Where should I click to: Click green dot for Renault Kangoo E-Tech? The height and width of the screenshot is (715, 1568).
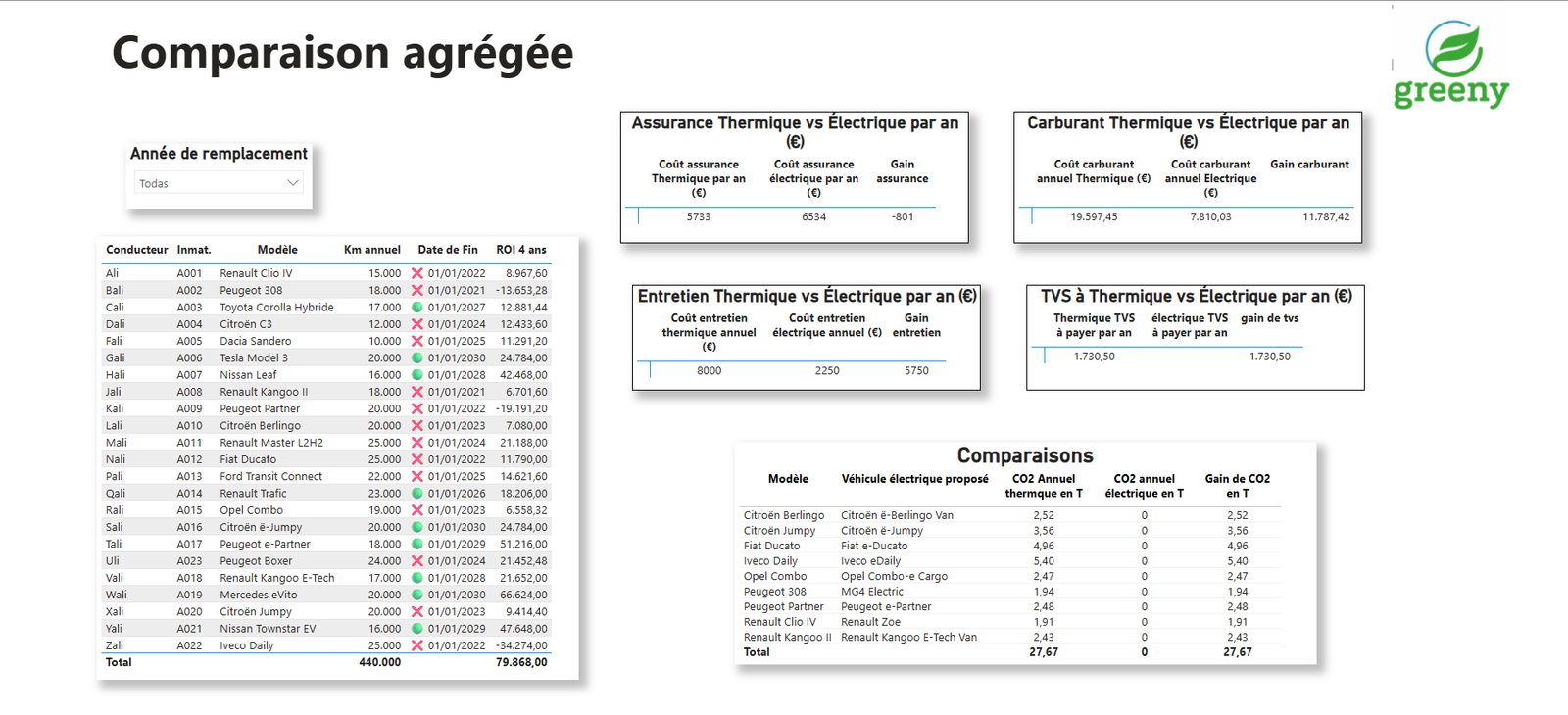click(416, 578)
